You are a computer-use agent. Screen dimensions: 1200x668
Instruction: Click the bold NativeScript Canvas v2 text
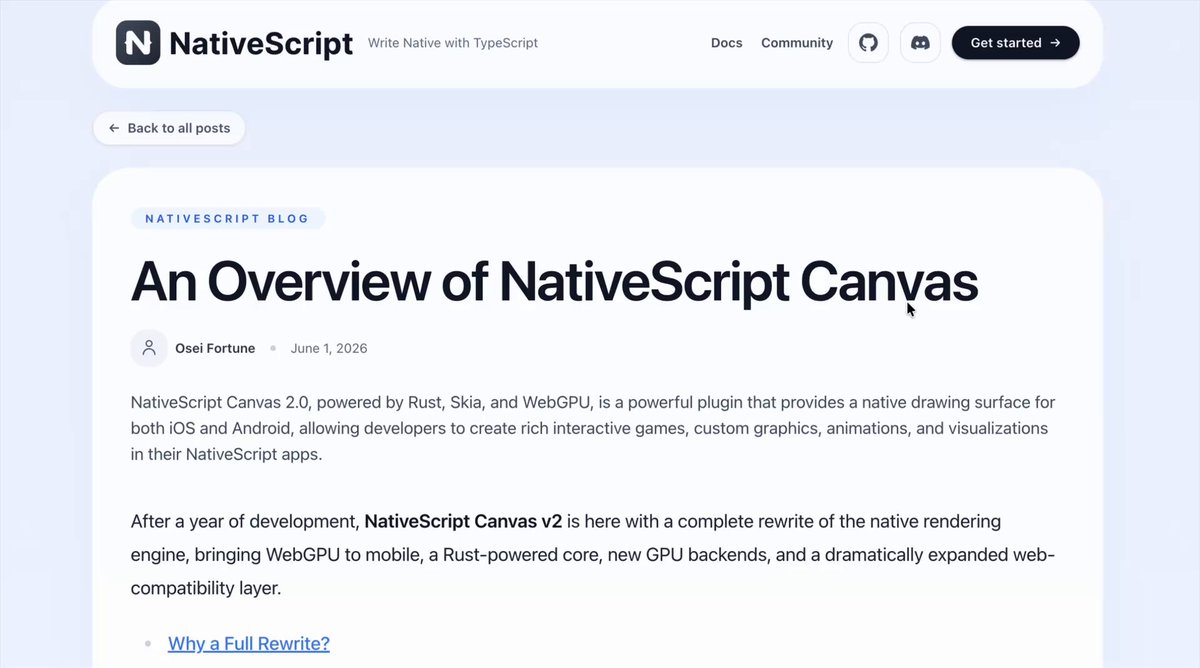pyautogui.click(x=463, y=521)
